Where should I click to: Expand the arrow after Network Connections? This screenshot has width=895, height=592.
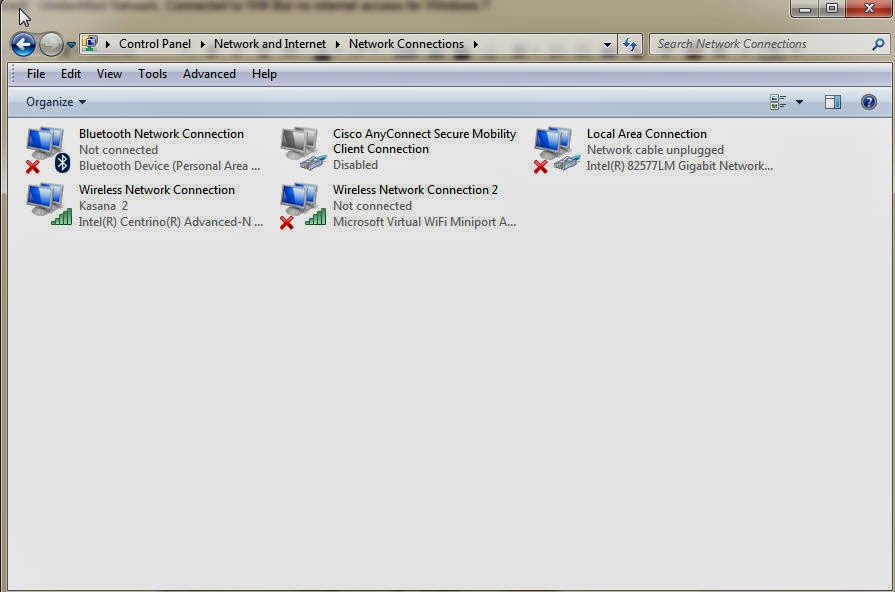click(x=475, y=44)
